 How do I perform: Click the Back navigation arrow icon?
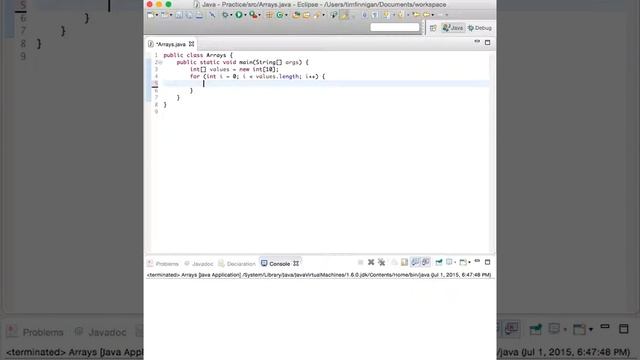[x=427, y=15]
